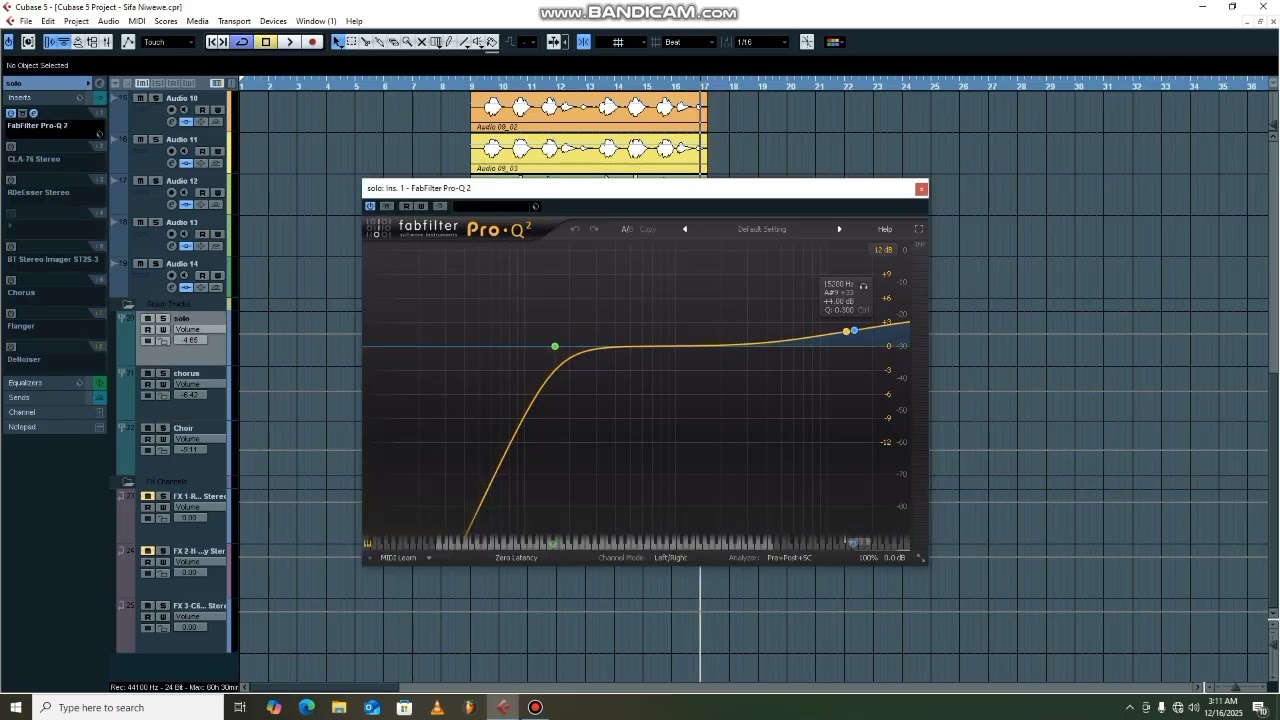The height and width of the screenshot is (720, 1280).
Task: Click Go to previous marker transport button
Action: [211, 42]
